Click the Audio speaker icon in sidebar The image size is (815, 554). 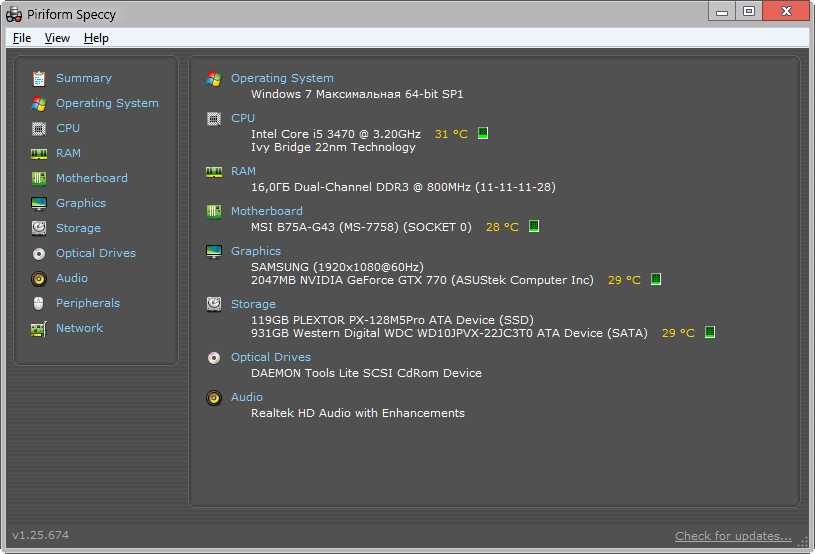(39, 279)
